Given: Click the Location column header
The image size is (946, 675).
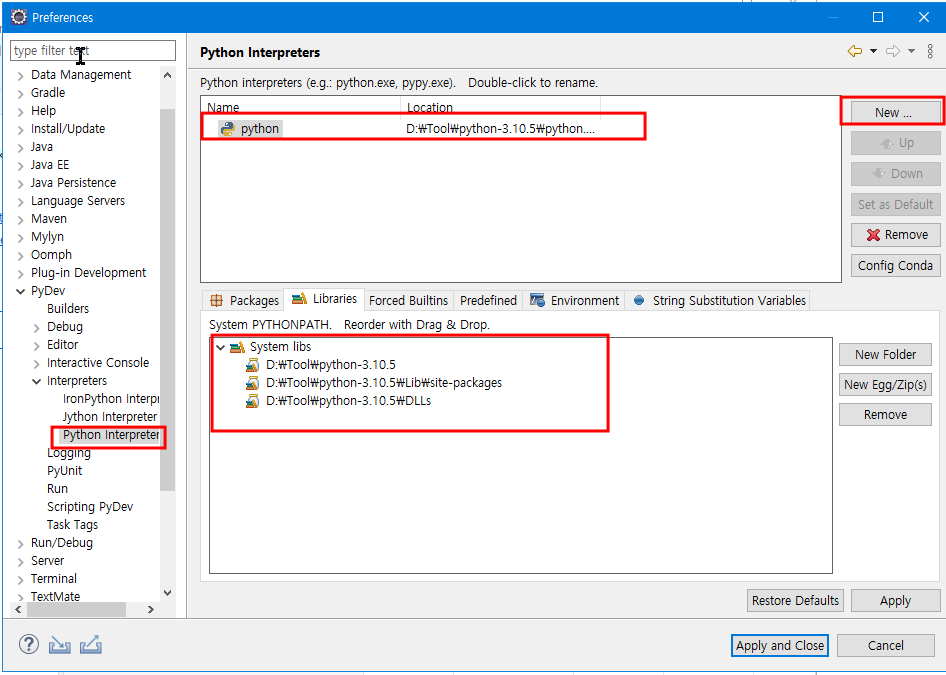Looking at the screenshot, I should coord(501,107).
